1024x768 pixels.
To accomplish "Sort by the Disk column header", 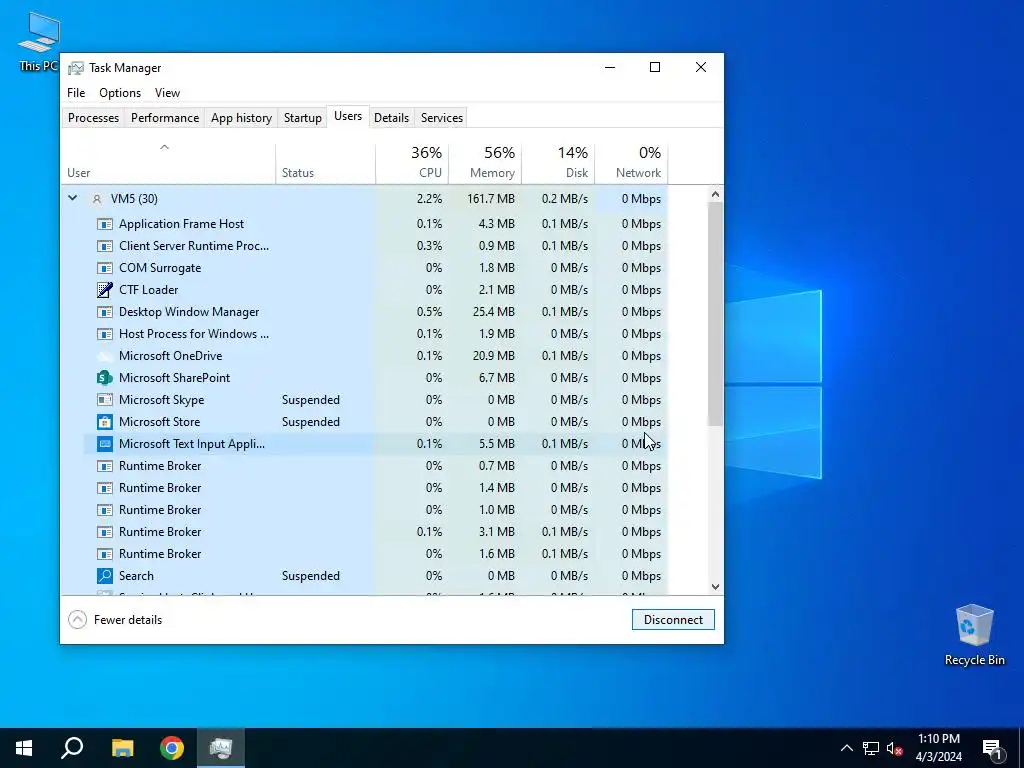I will pos(558,162).
